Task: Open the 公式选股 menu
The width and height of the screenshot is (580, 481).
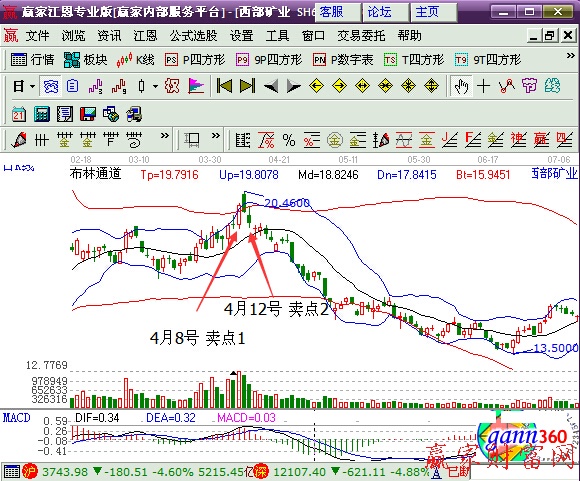Action: pyautogui.click(x=193, y=36)
